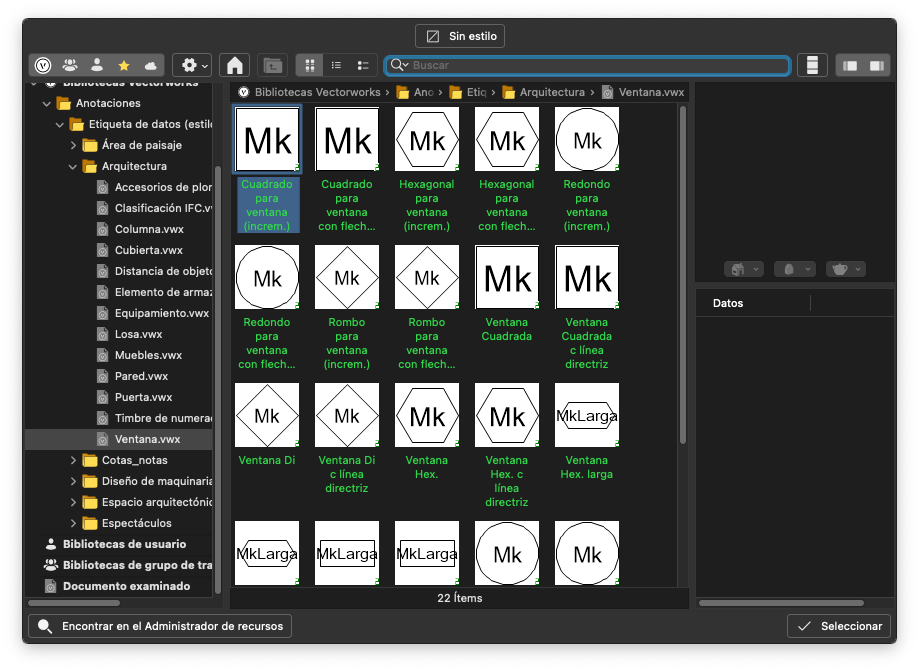
Task: Click the Seleccionar button
Action: [x=839, y=626]
